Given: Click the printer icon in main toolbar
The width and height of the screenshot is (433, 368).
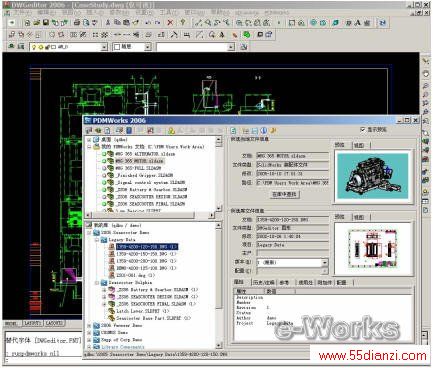Looking at the screenshot, I should [77, 23].
